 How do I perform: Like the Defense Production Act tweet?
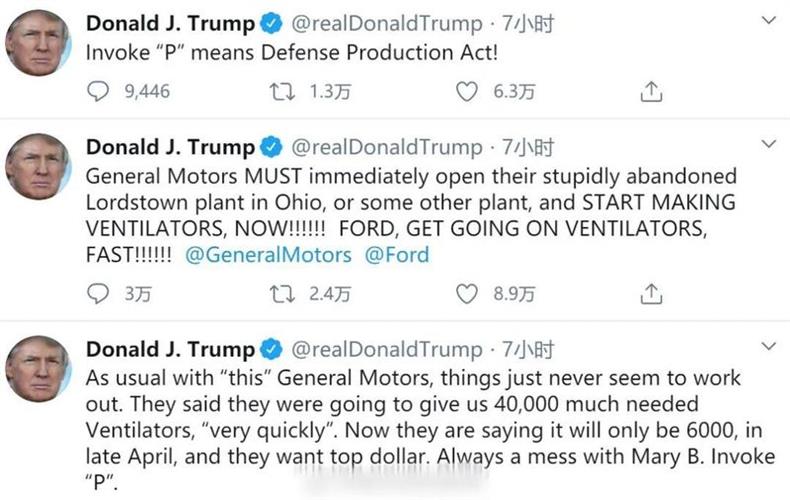pos(466,92)
